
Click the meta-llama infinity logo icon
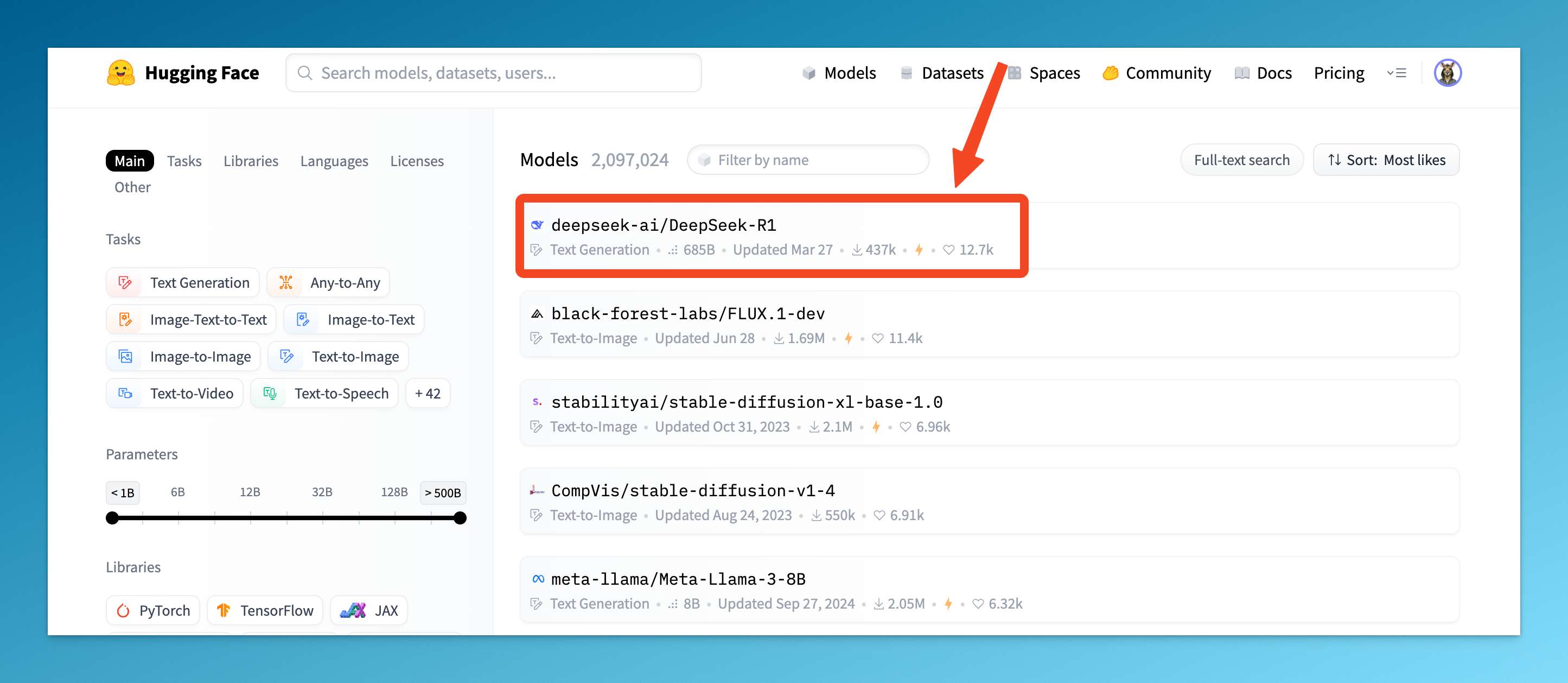pyautogui.click(x=538, y=579)
